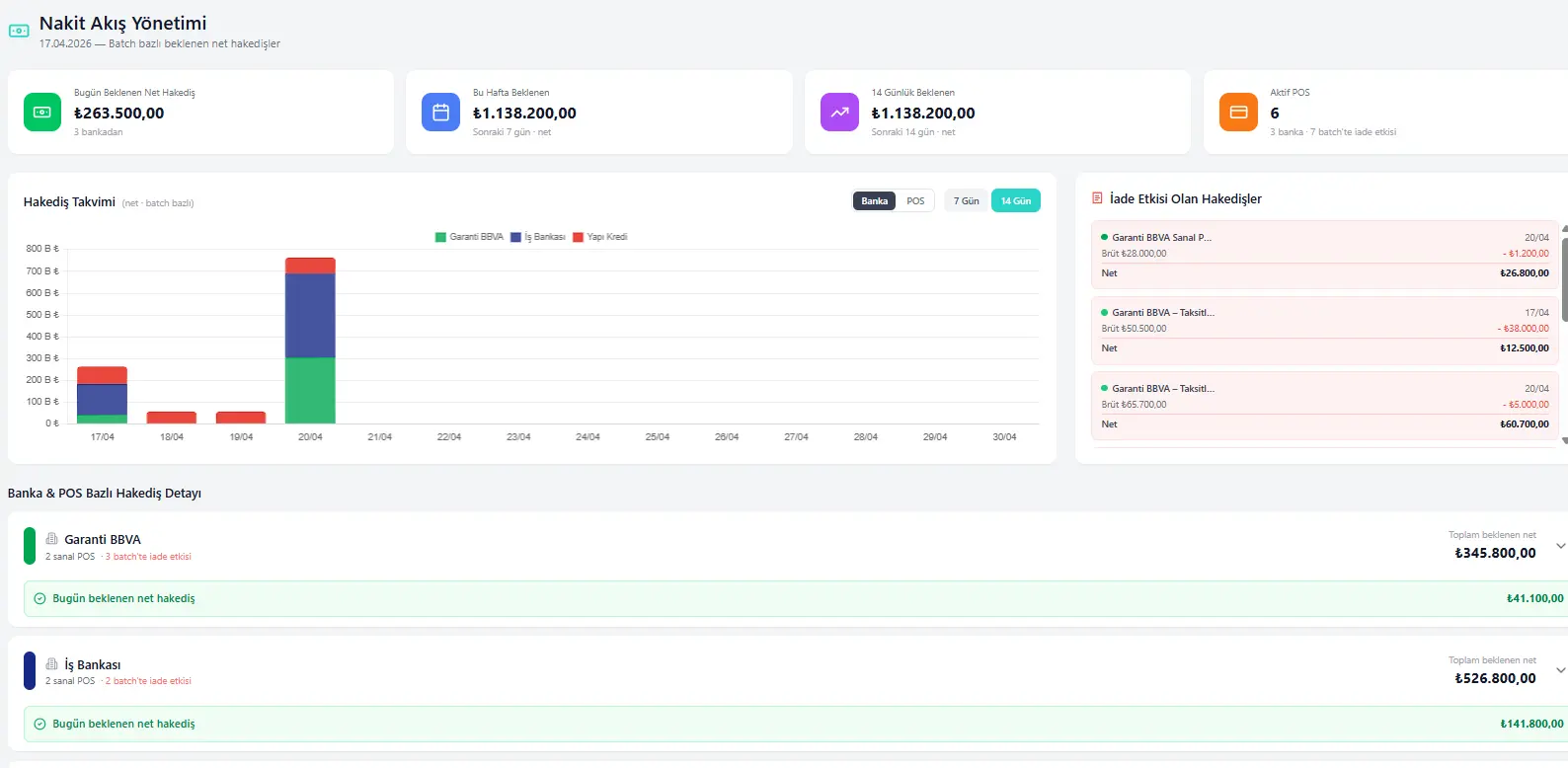1568x768 pixels.
Task: Click the 20/04 stacked bar in chart
Action: (310, 341)
